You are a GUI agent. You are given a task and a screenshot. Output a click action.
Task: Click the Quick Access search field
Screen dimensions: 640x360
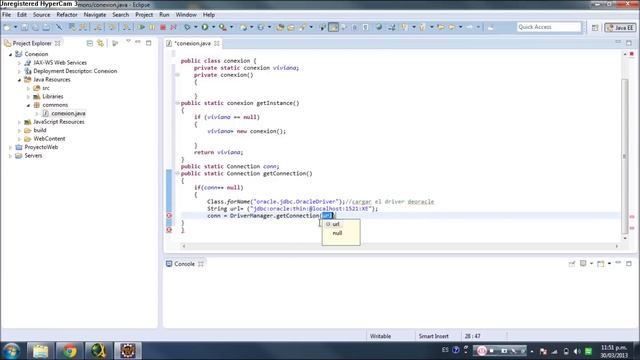549,27
